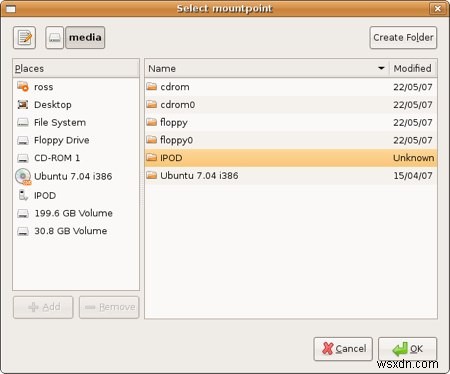Select the IPOD device icon in Places
This screenshot has height=374, width=450.
[23, 195]
